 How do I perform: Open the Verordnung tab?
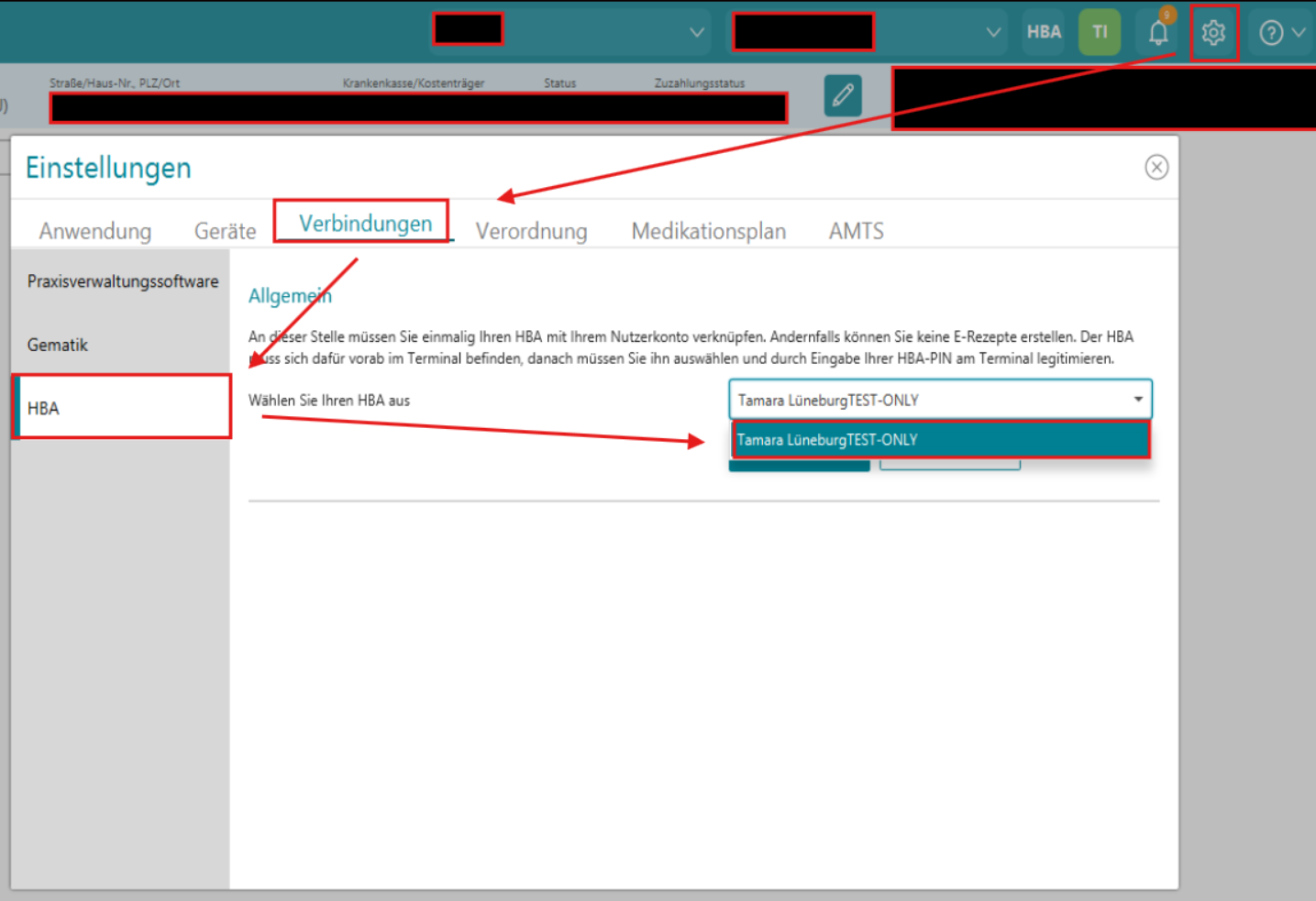pyautogui.click(x=531, y=231)
